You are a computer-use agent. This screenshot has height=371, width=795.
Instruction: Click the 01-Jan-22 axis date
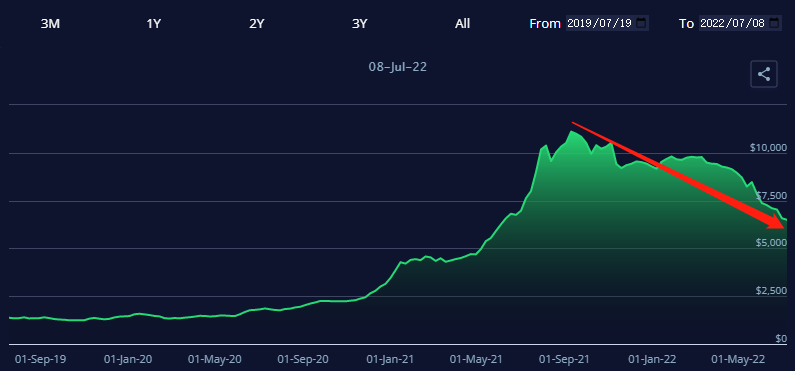pyautogui.click(x=652, y=359)
